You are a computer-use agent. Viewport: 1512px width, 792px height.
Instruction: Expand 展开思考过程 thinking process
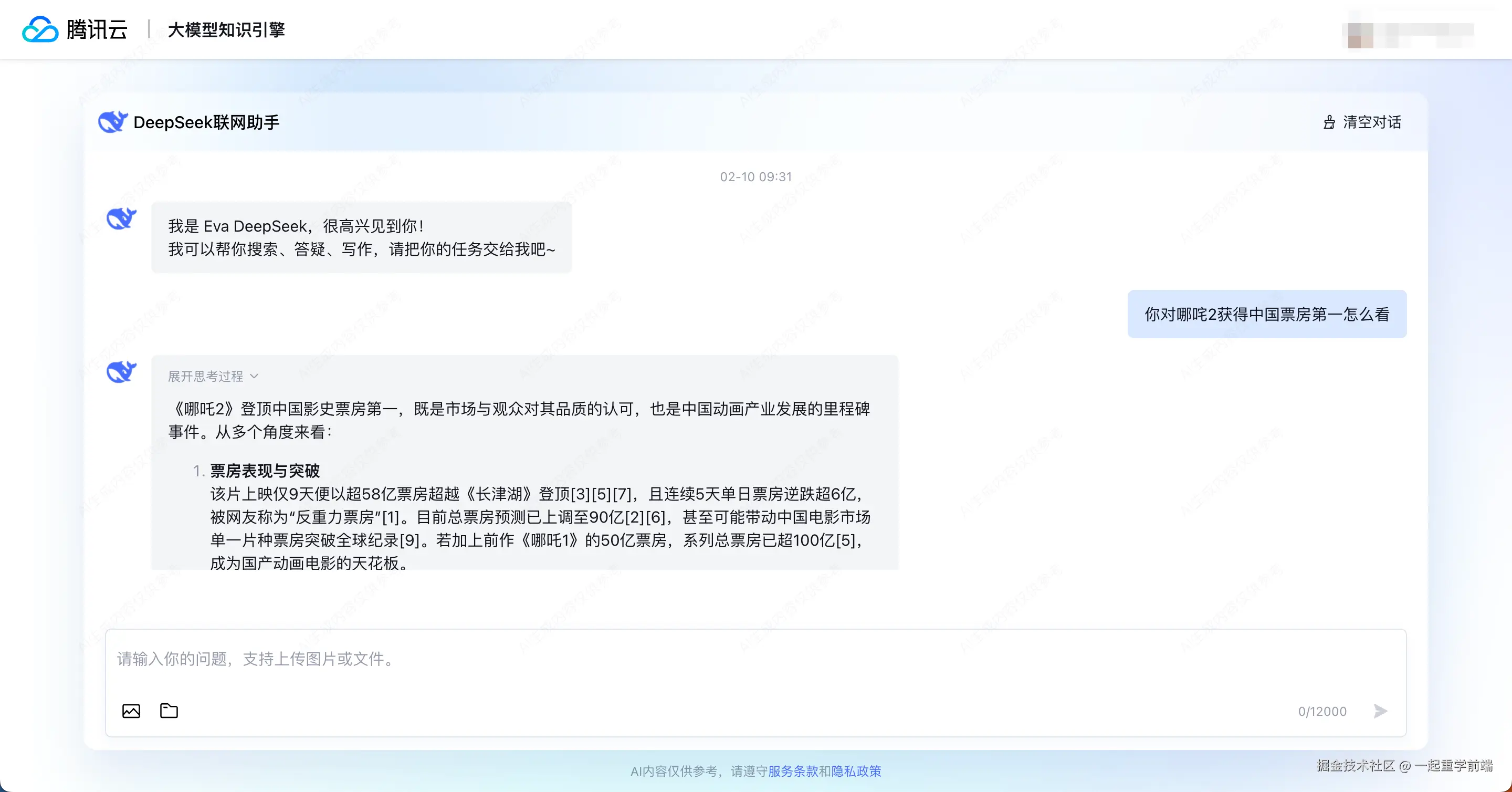tap(205, 376)
